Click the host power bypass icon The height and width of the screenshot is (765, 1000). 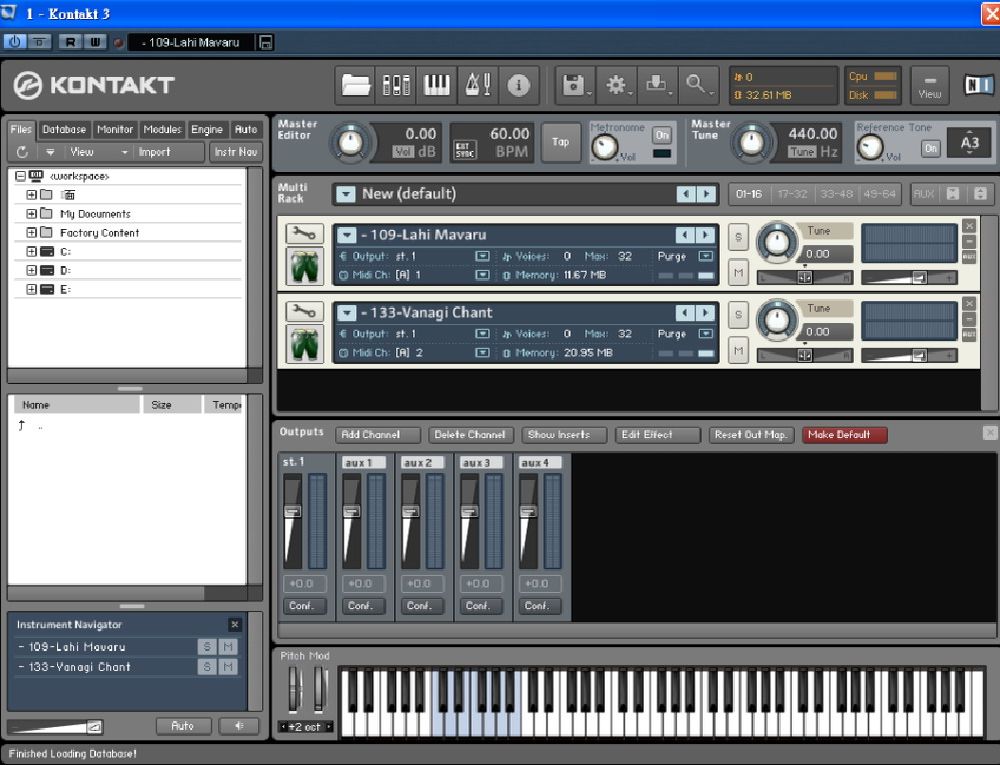coord(14,42)
